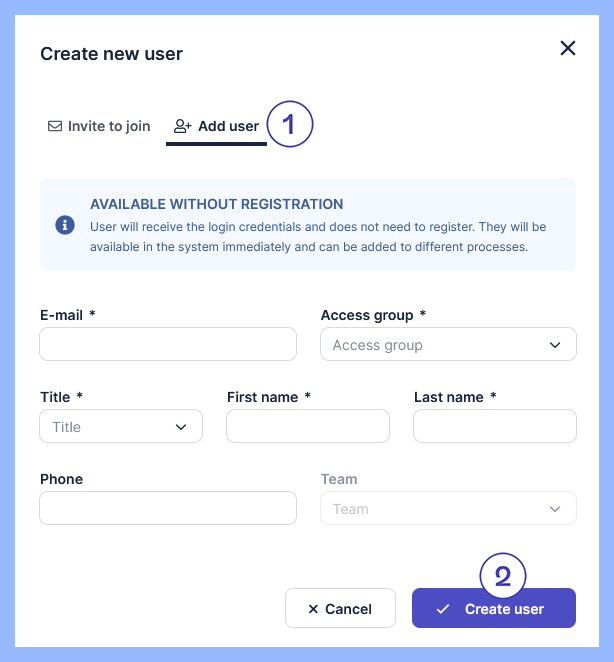Open the Team dropdown
Viewport: 614px width, 662px height.
448,509
